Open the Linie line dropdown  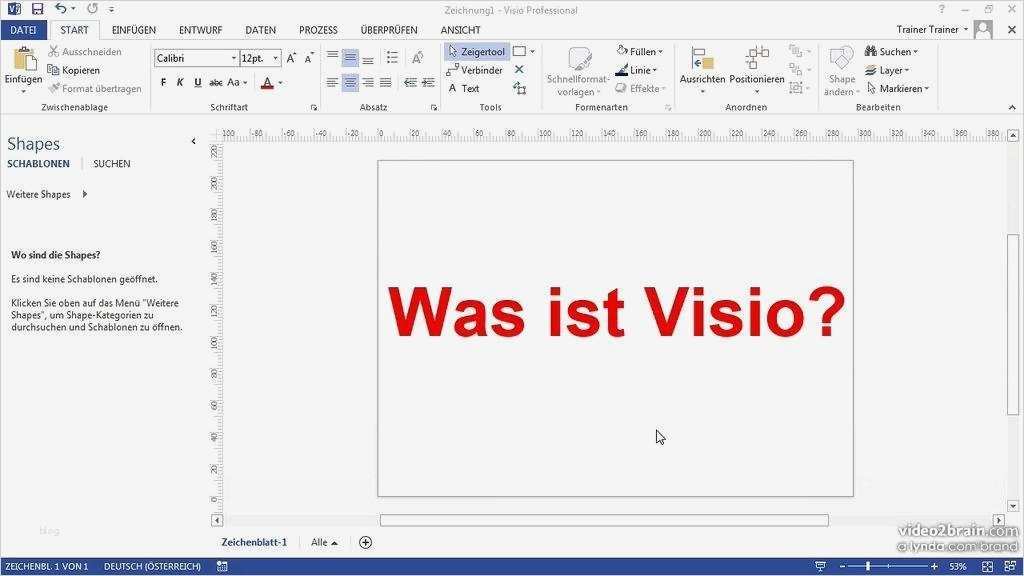tap(636, 70)
